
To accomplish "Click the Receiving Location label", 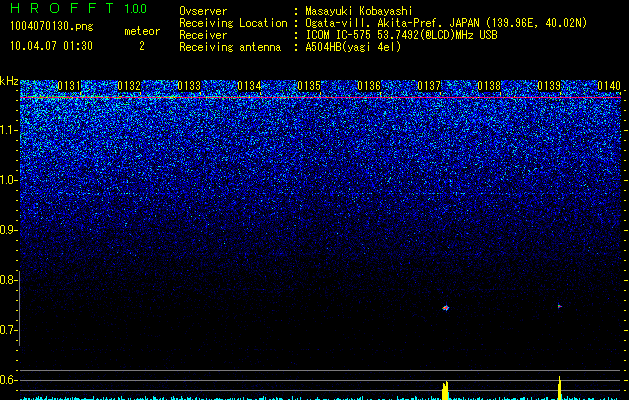I will [233, 23].
